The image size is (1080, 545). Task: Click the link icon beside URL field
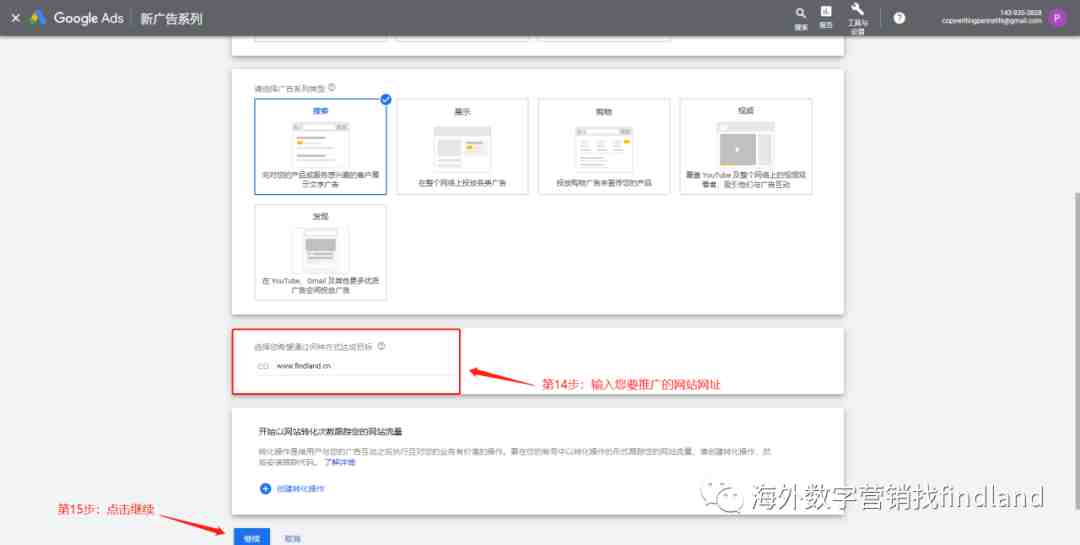263,367
